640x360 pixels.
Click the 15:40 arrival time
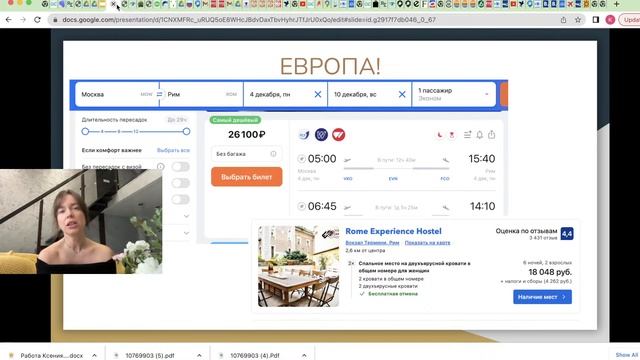point(482,159)
